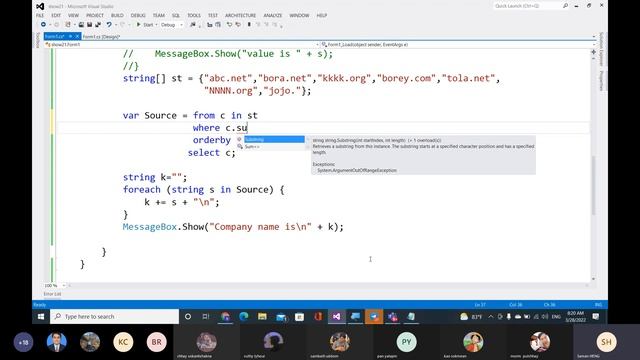Open the Office app from the taskbar
The width and height of the screenshot is (640, 360).
point(318,317)
